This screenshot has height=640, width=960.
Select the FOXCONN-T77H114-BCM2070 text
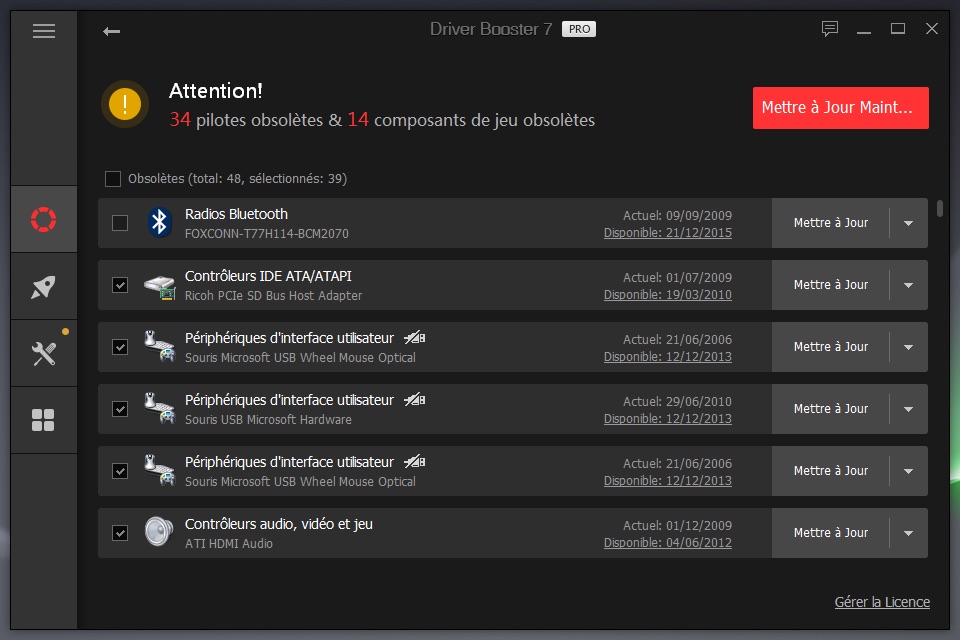click(267, 234)
